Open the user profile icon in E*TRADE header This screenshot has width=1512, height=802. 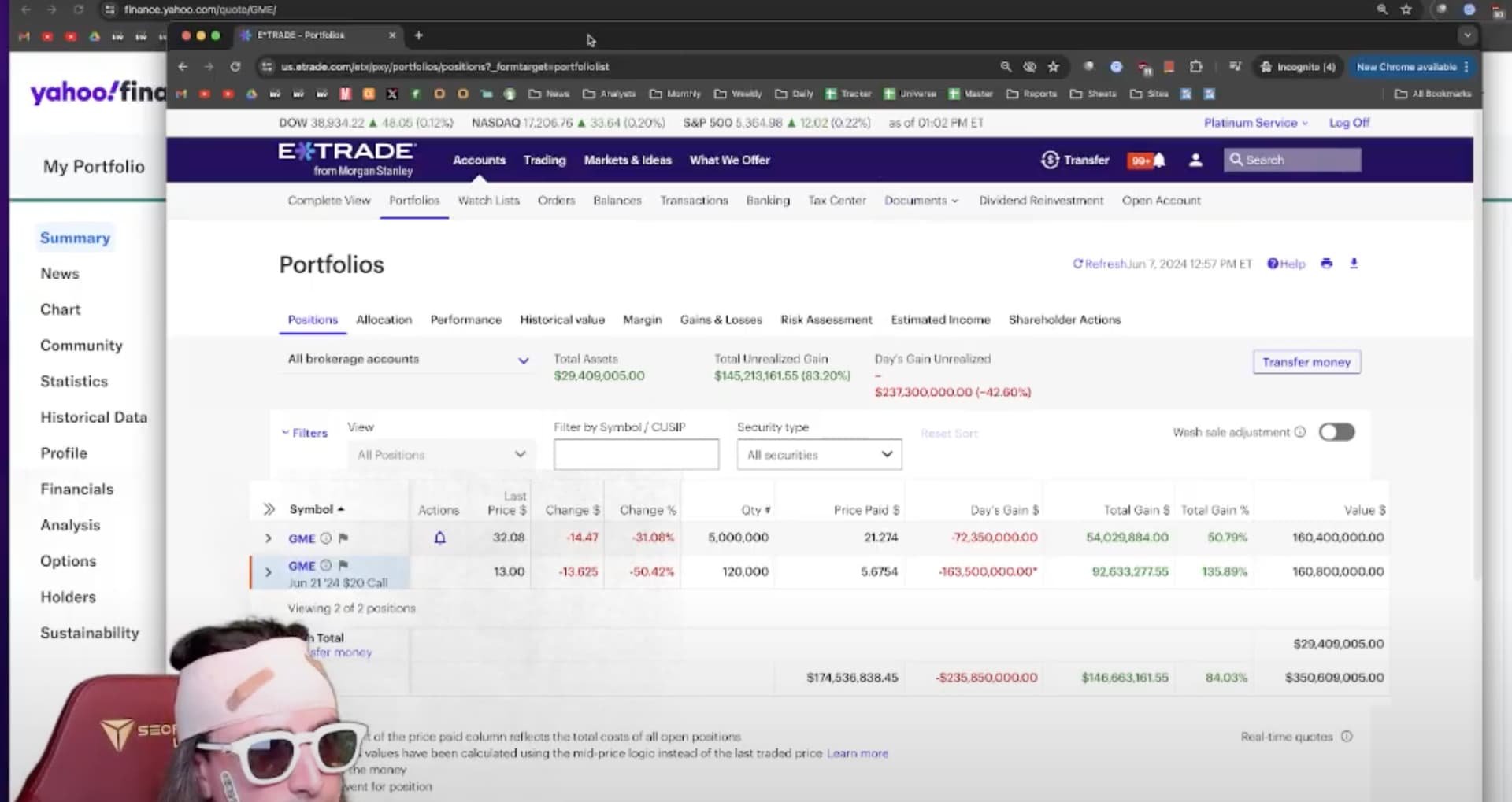1195,160
